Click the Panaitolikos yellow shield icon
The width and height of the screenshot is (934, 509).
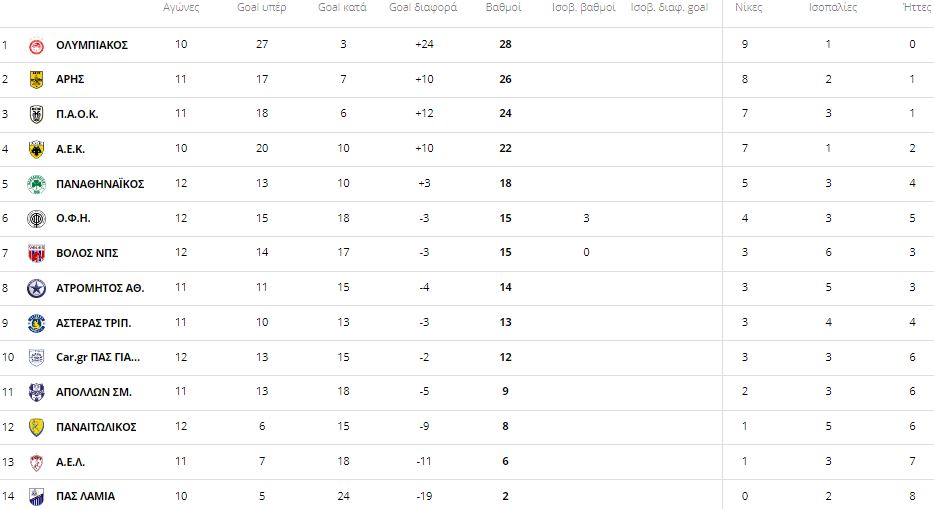point(36,427)
